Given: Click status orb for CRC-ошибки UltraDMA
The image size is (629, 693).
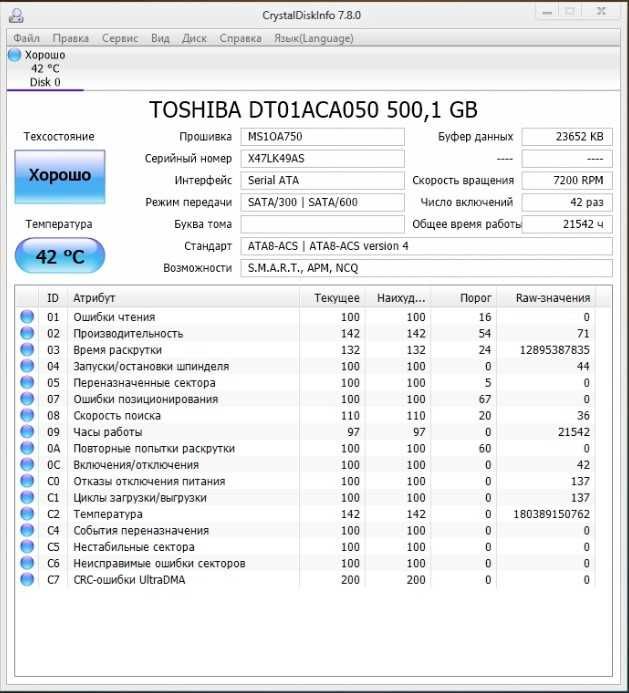Looking at the screenshot, I should [x=27, y=579].
